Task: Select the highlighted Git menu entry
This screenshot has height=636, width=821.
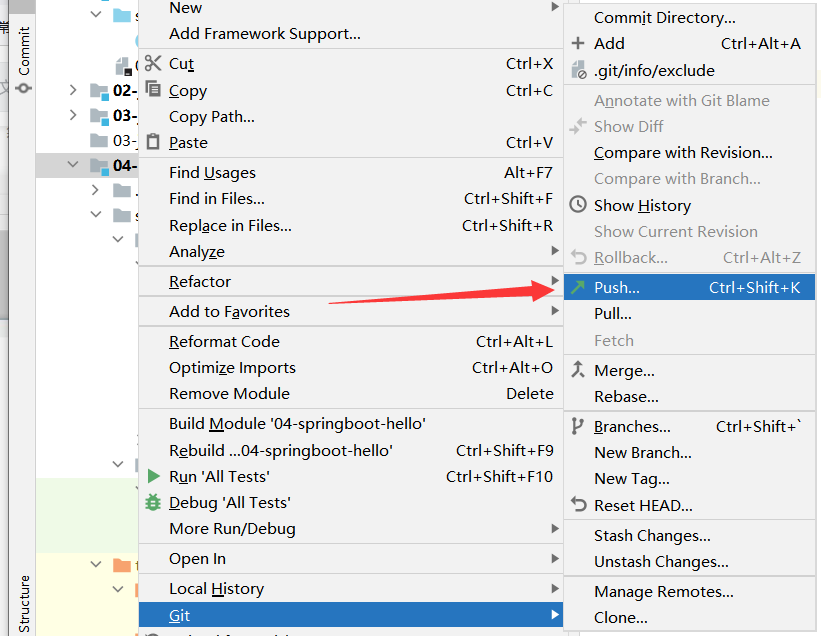Action: click(351, 615)
